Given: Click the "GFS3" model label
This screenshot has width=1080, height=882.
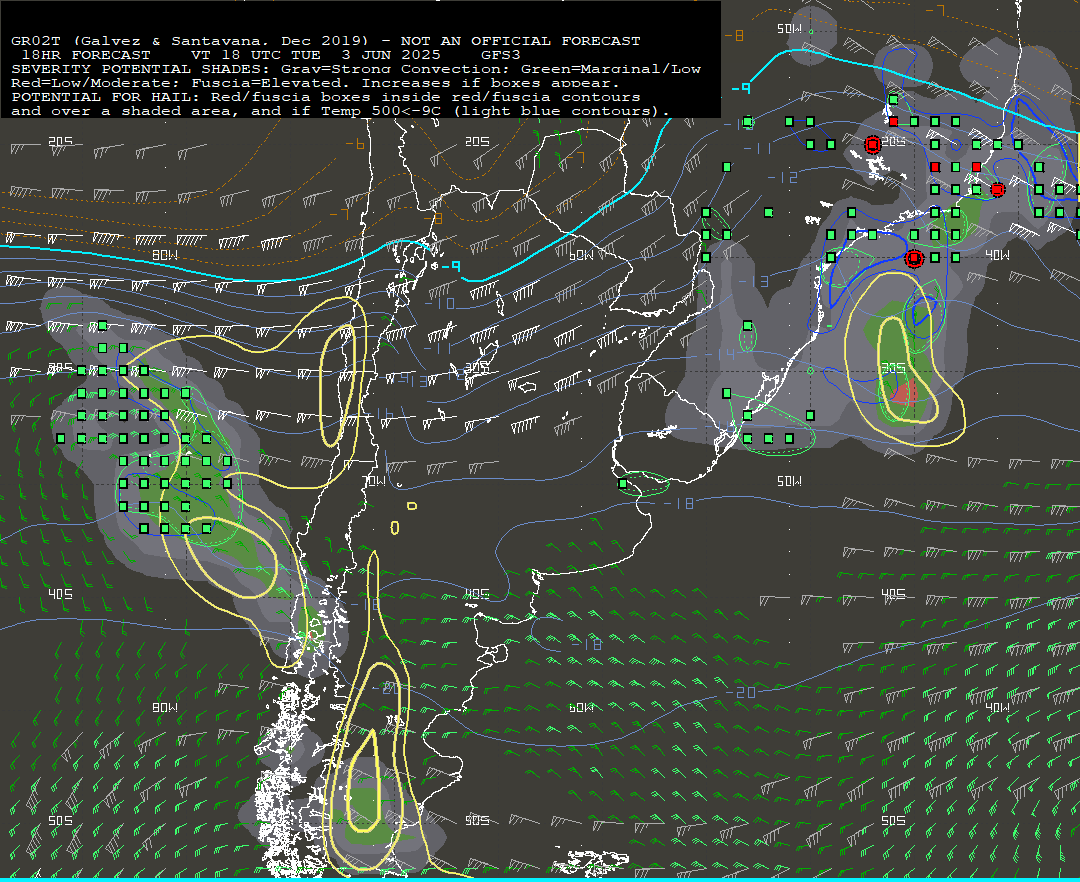Looking at the screenshot, I should coord(501,55).
